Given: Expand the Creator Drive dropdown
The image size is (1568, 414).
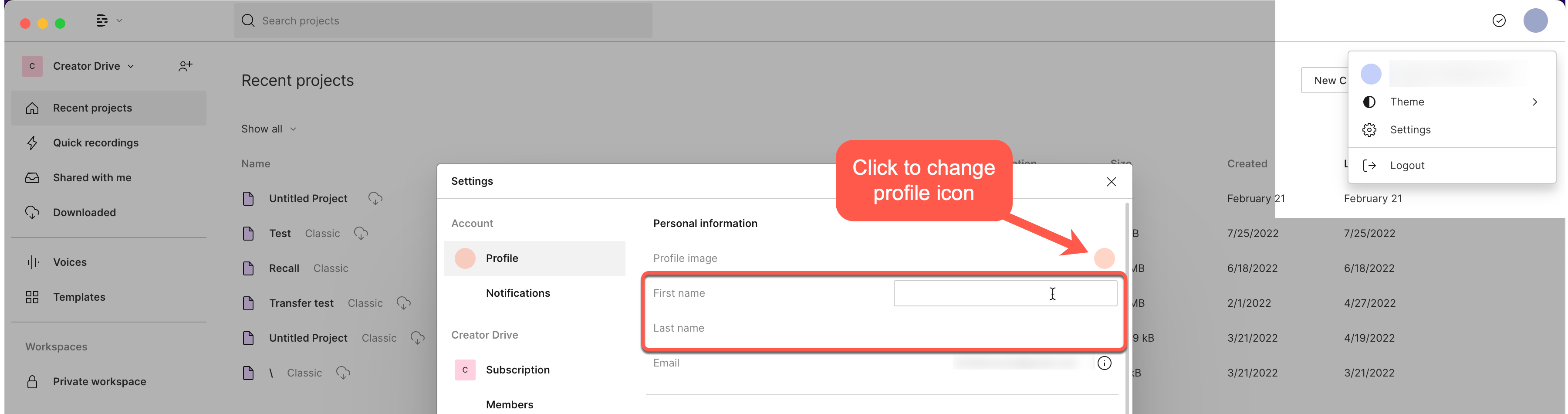Looking at the screenshot, I should 93,66.
